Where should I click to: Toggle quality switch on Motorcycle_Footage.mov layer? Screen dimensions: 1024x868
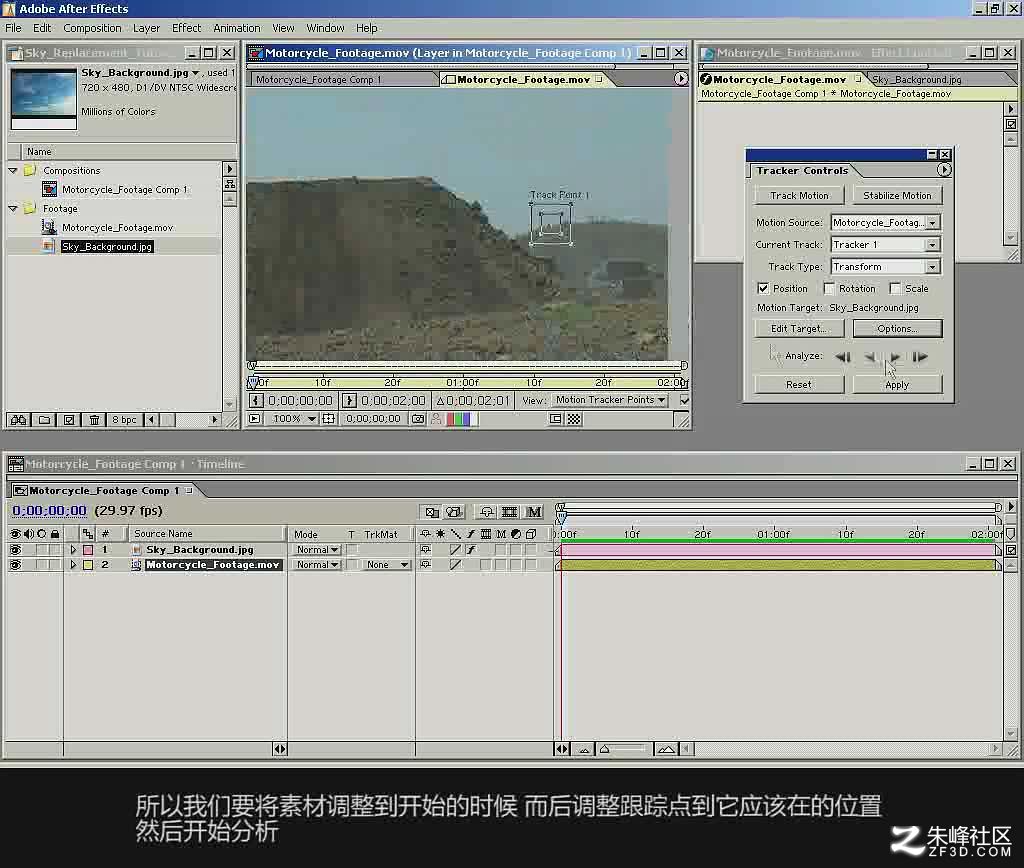click(455, 565)
